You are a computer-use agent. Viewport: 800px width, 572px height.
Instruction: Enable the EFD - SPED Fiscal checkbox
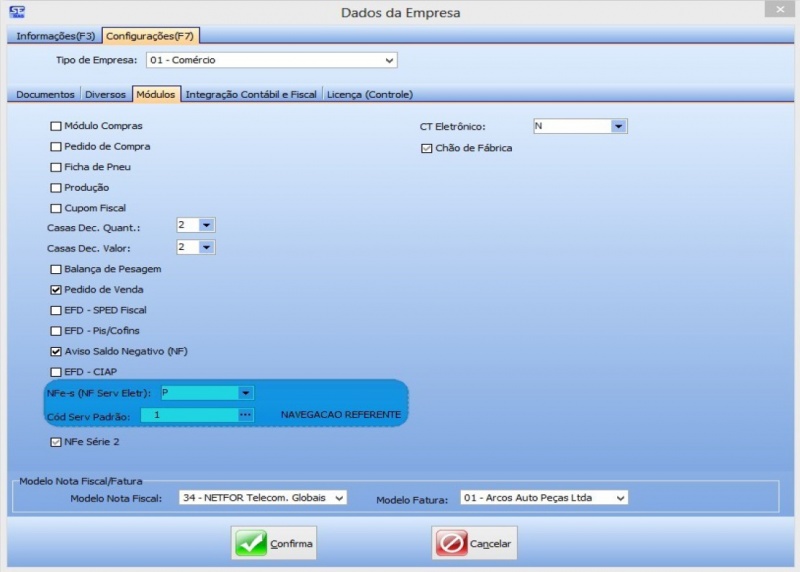pyautogui.click(x=56, y=310)
